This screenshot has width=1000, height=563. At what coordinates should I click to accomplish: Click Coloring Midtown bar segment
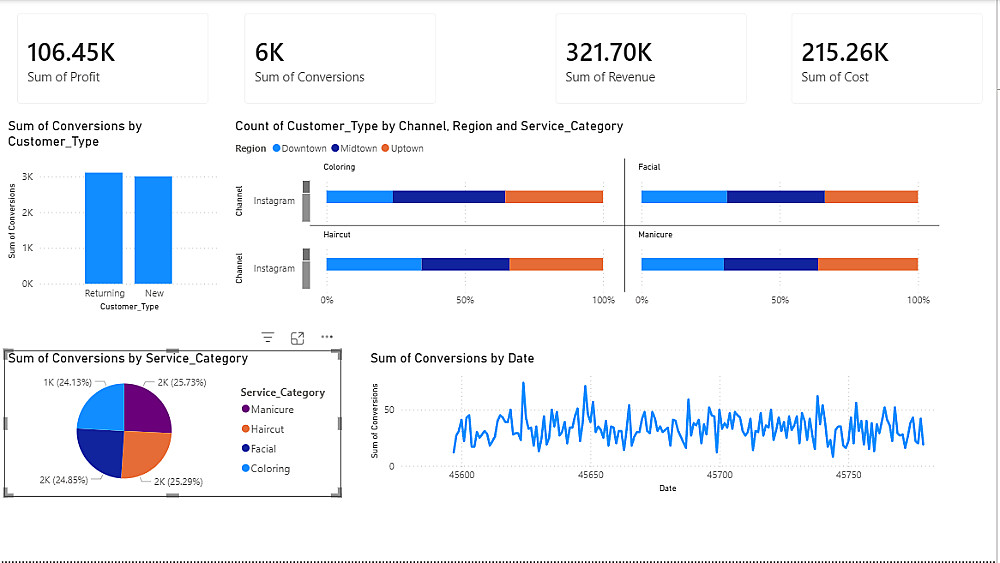pos(449,197)
